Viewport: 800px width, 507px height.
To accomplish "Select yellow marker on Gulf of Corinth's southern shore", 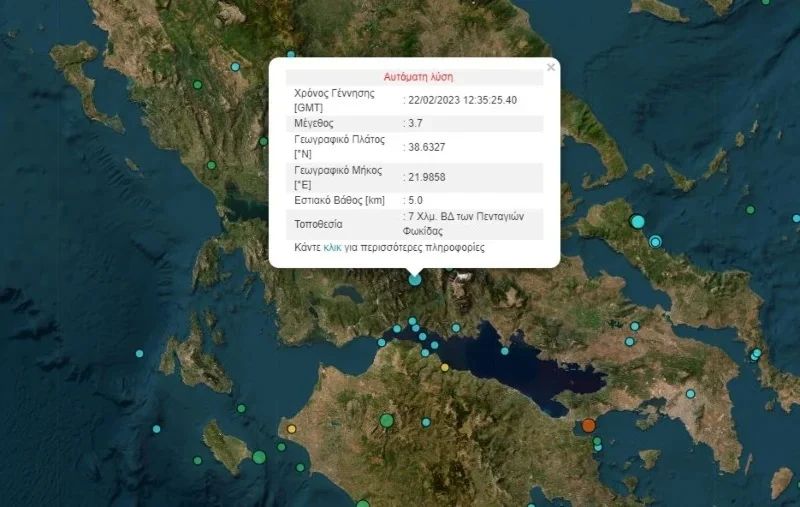I will (445, 367).
